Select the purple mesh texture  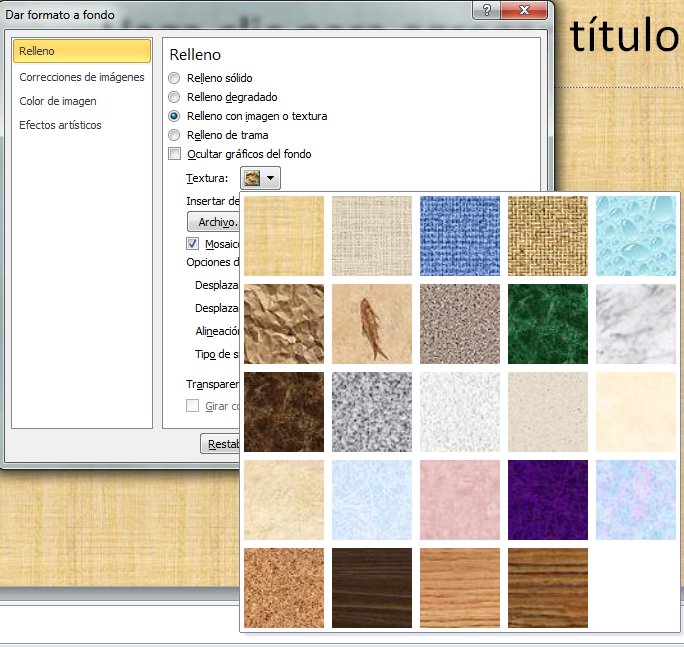[x=548, y=500]
